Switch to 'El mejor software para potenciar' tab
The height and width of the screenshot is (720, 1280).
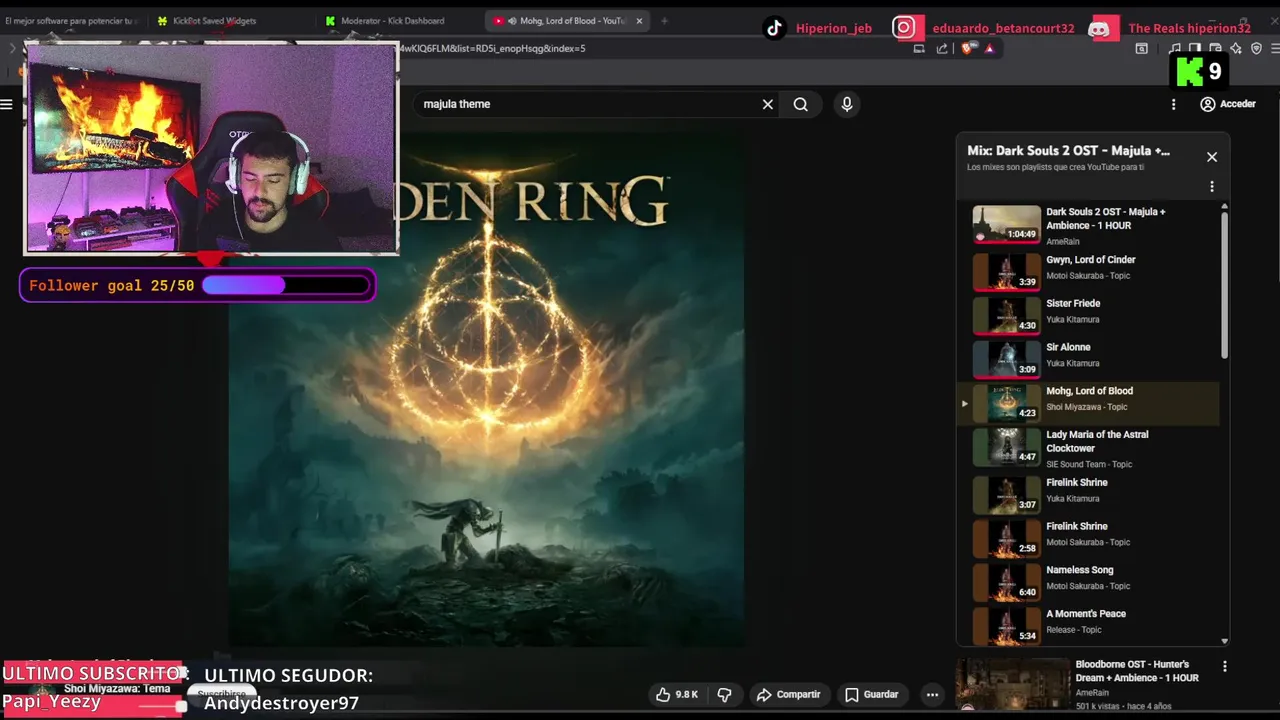tap(72, 20)
